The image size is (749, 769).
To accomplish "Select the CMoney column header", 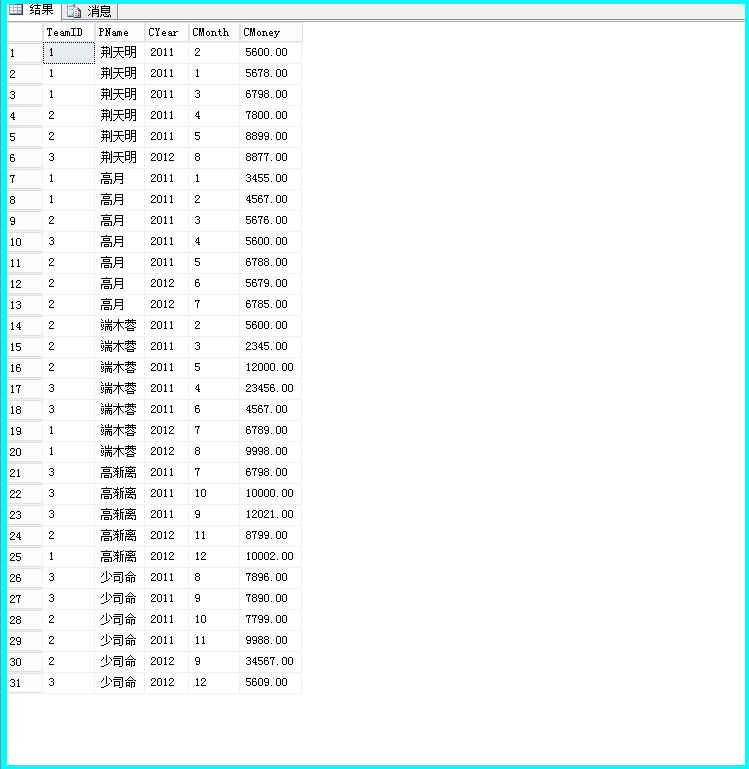I will [x=271, y=32].
